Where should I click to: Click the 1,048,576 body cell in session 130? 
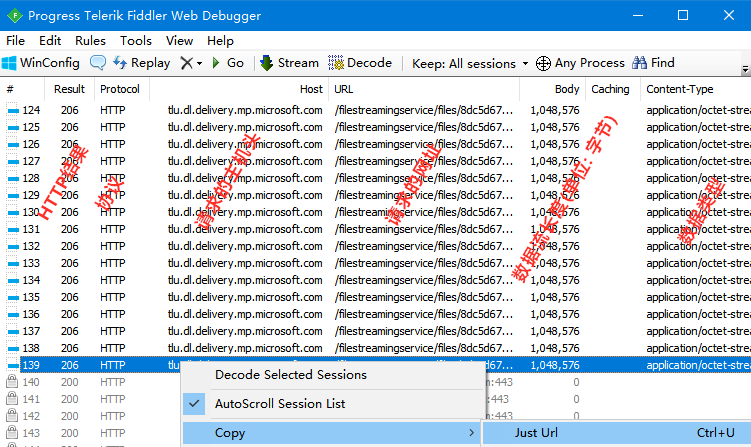(x=555, y=212)
